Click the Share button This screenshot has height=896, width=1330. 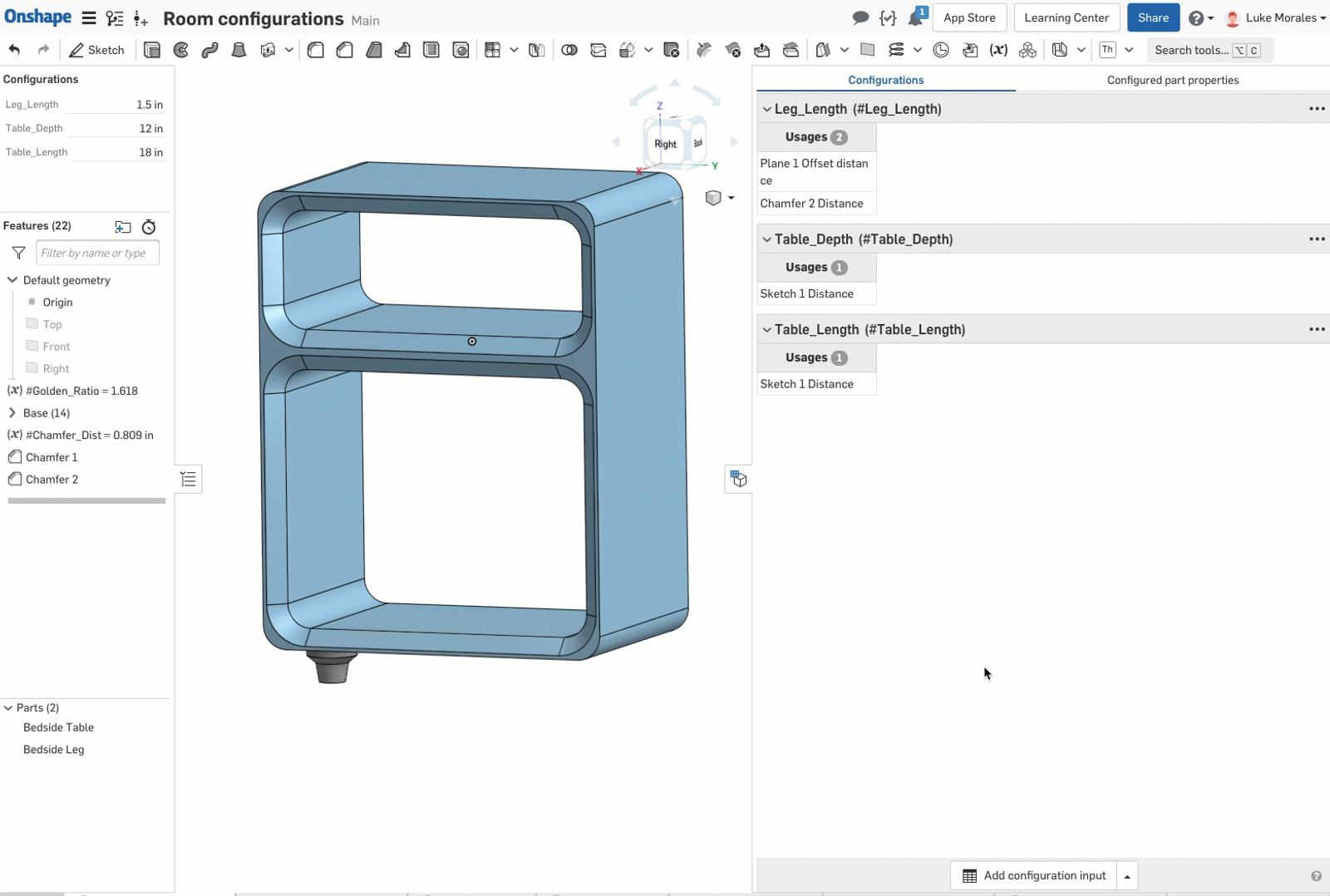[1152, 17]
